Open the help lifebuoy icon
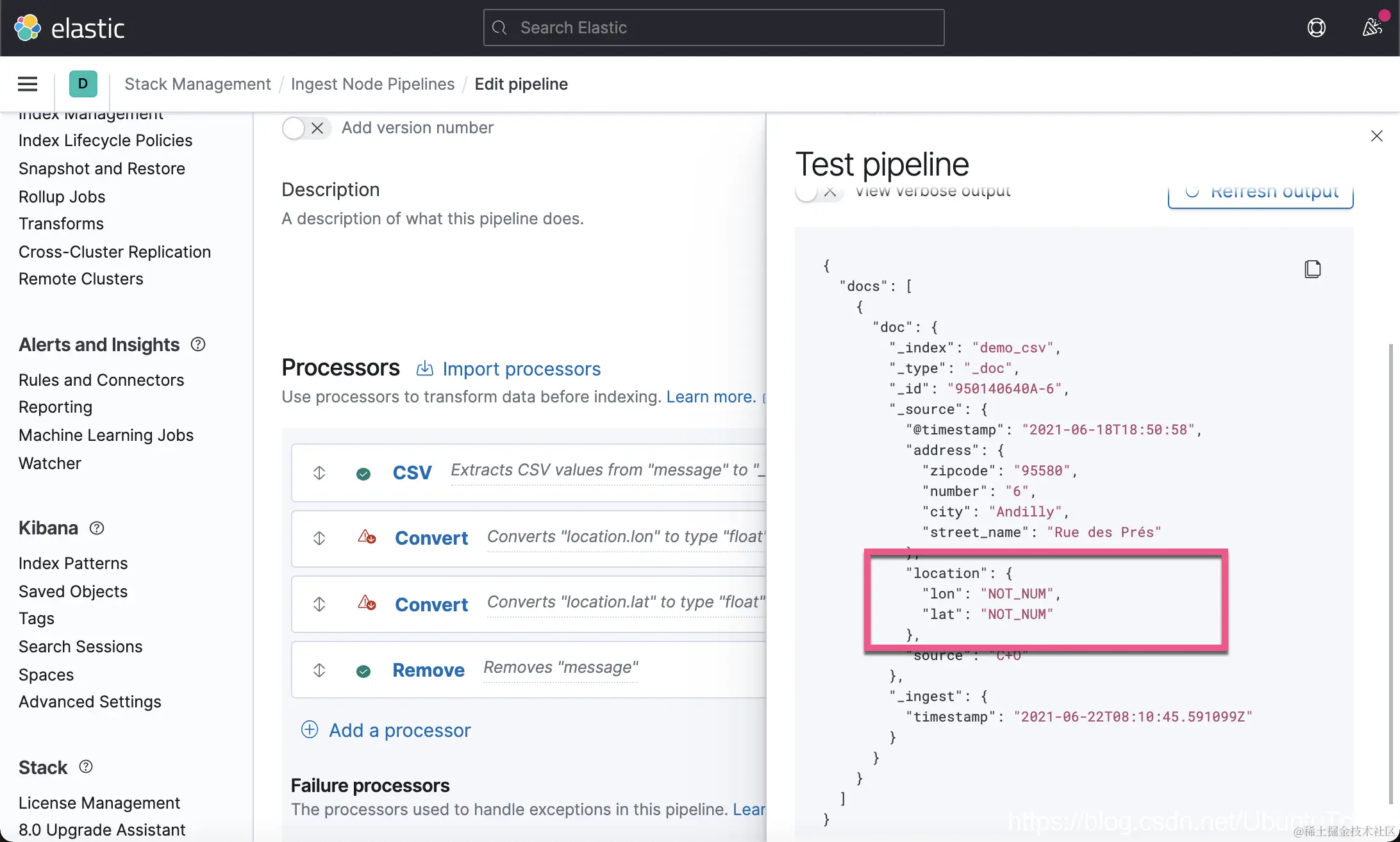The width and height of the screenshot is (1400, 842). (x=1316, y=28)
